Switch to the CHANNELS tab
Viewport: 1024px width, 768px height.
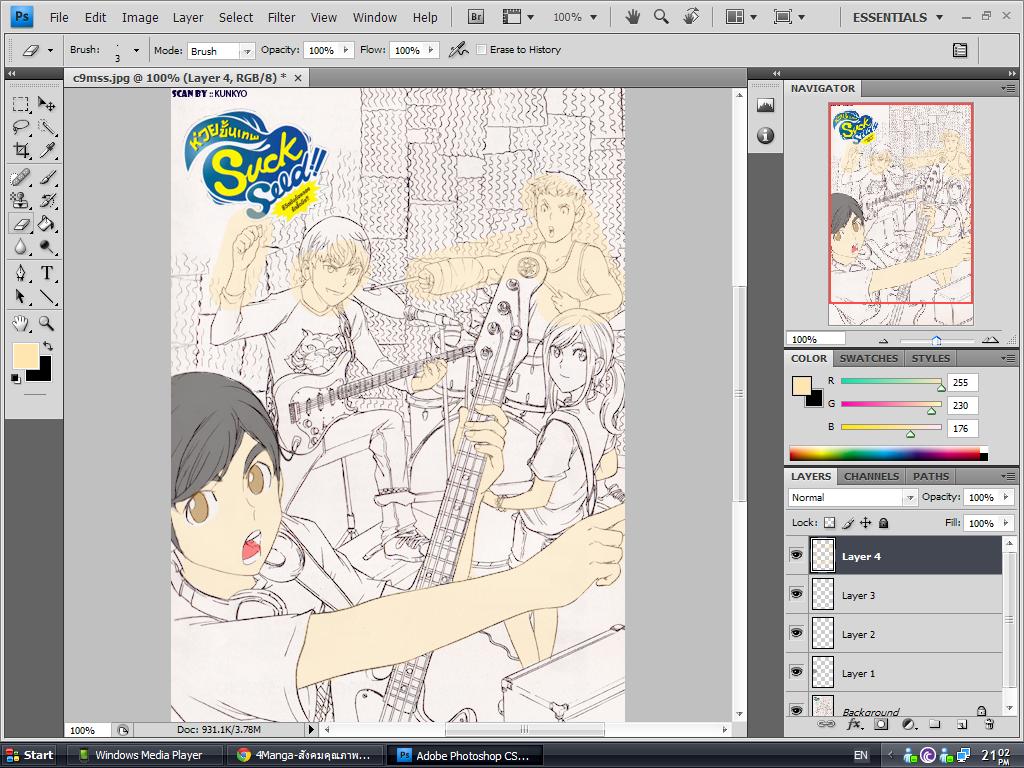871,476
